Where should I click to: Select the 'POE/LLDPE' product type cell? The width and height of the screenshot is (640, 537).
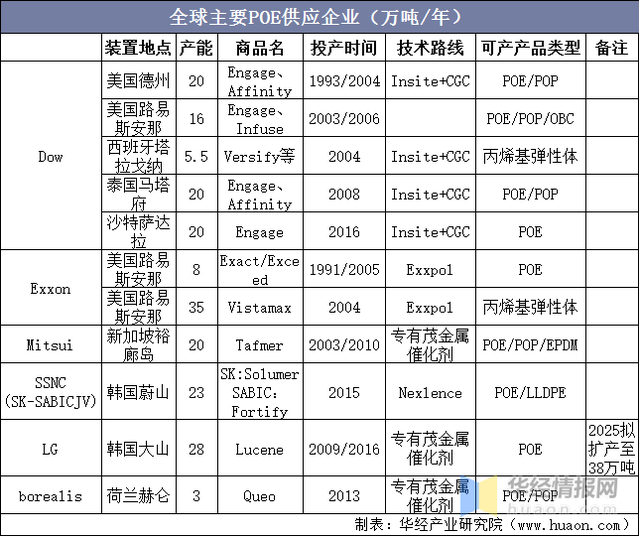(x=530, y=392)
